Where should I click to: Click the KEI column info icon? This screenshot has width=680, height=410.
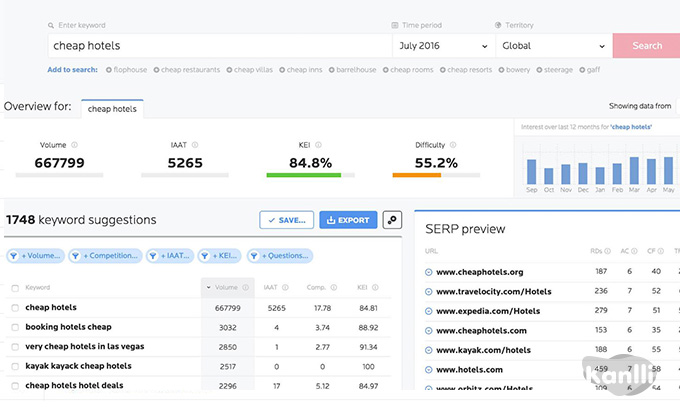375,287
